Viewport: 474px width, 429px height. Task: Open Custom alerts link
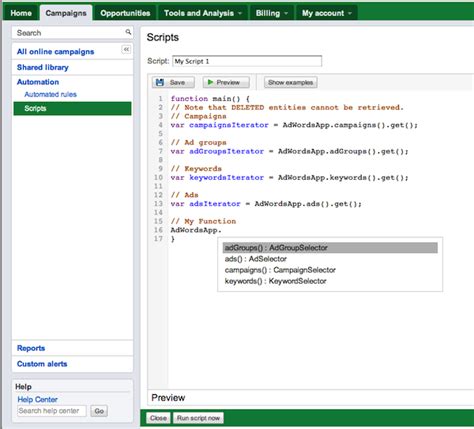[x=42, y=364]
